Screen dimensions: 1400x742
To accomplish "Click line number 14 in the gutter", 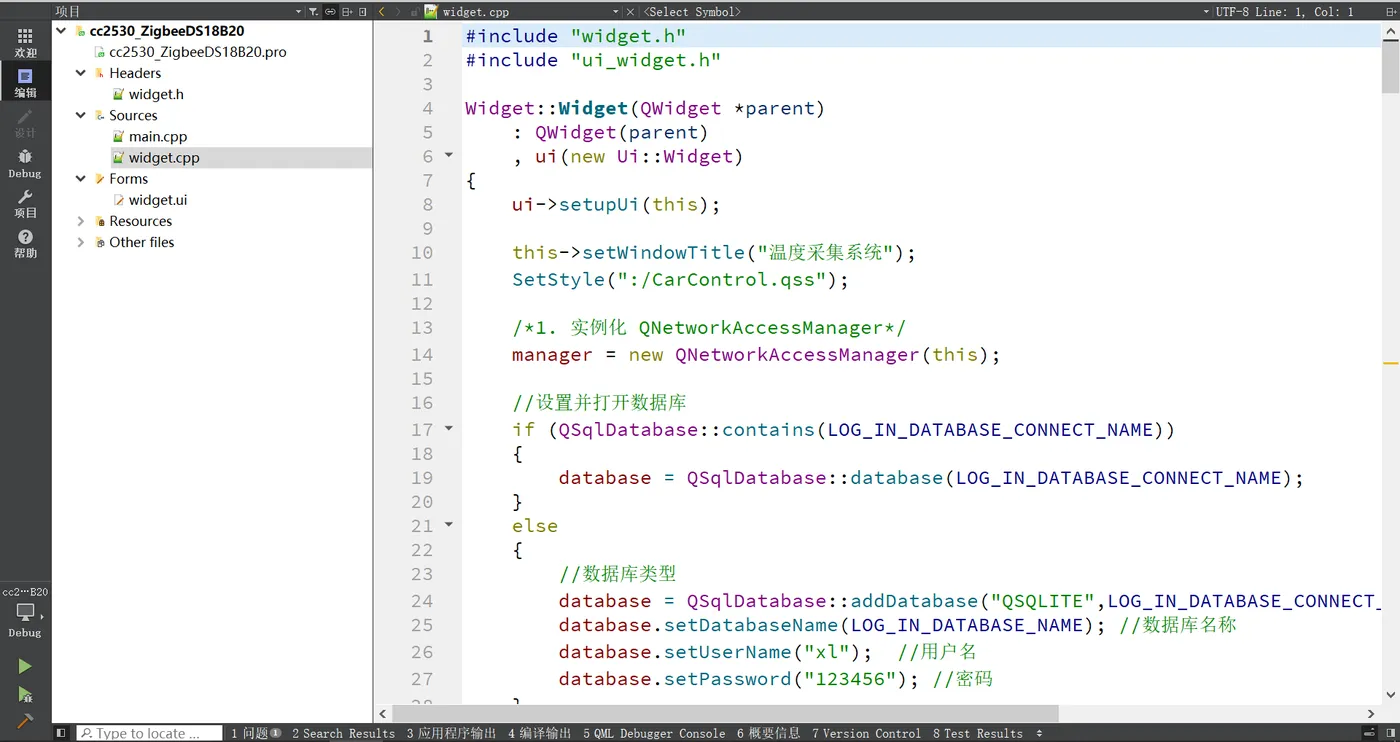I will (x=422, y=354).
